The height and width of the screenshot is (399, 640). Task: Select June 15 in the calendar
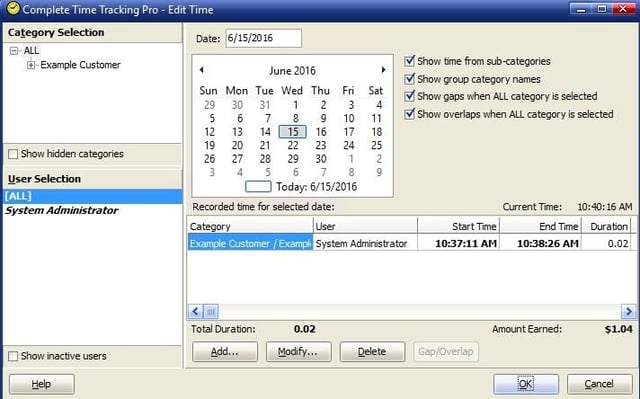293,132
